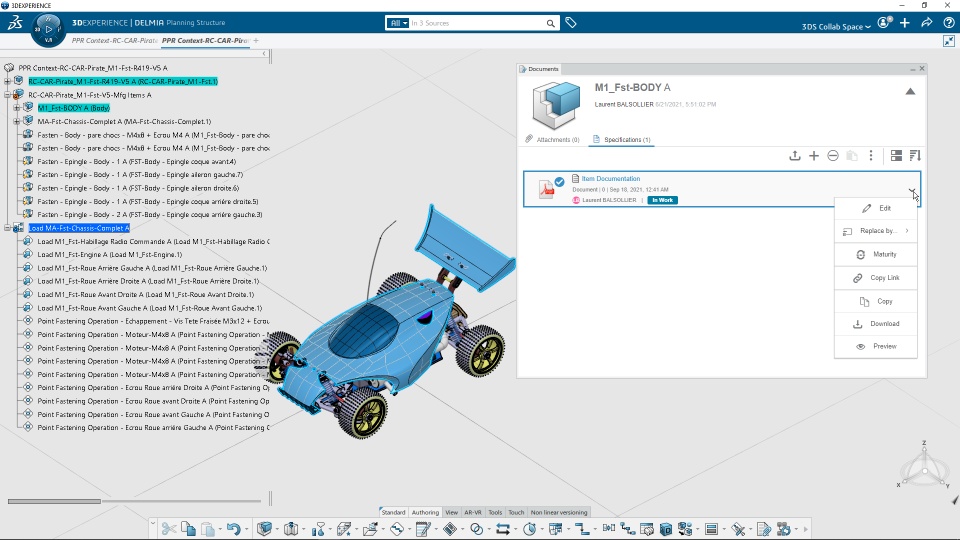Image resolution: width=960 pixels, height=540 pixels.
Task: Open the 3DS Collab Space dropdown
Action: (836, 26)
